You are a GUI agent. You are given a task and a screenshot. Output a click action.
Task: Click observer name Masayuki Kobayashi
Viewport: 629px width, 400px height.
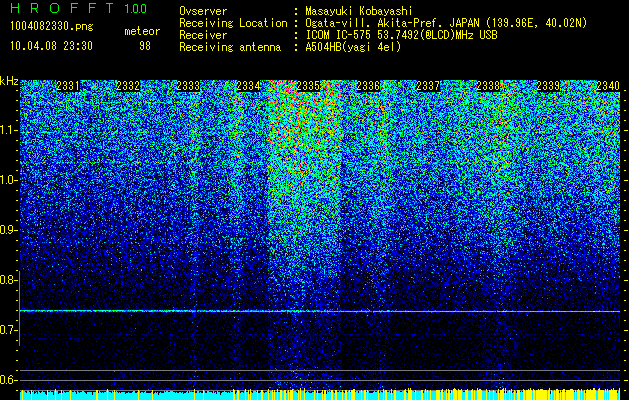point(359,11)
